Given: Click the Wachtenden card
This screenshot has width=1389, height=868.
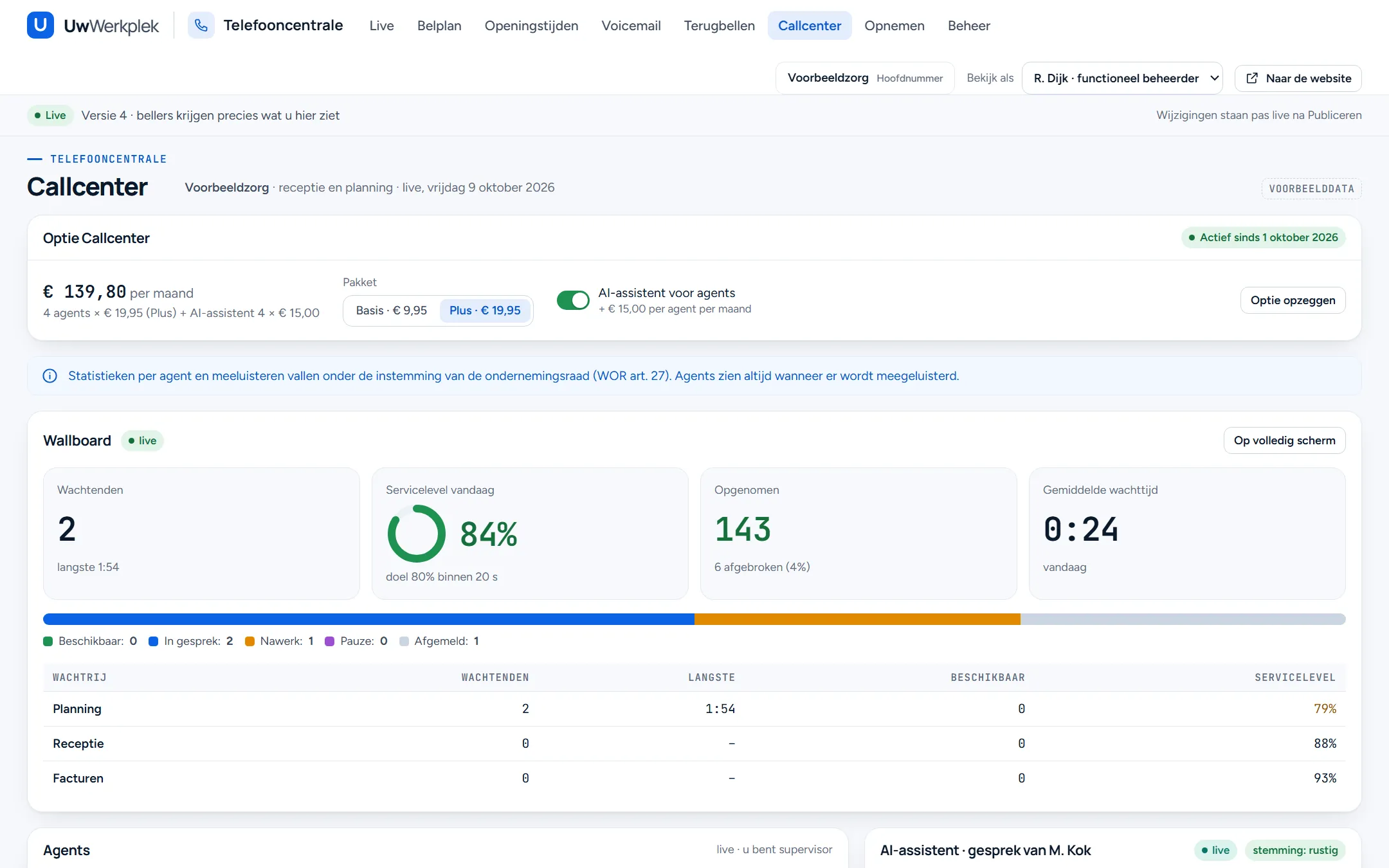Looking at the screenshot, I should [201, 534].
